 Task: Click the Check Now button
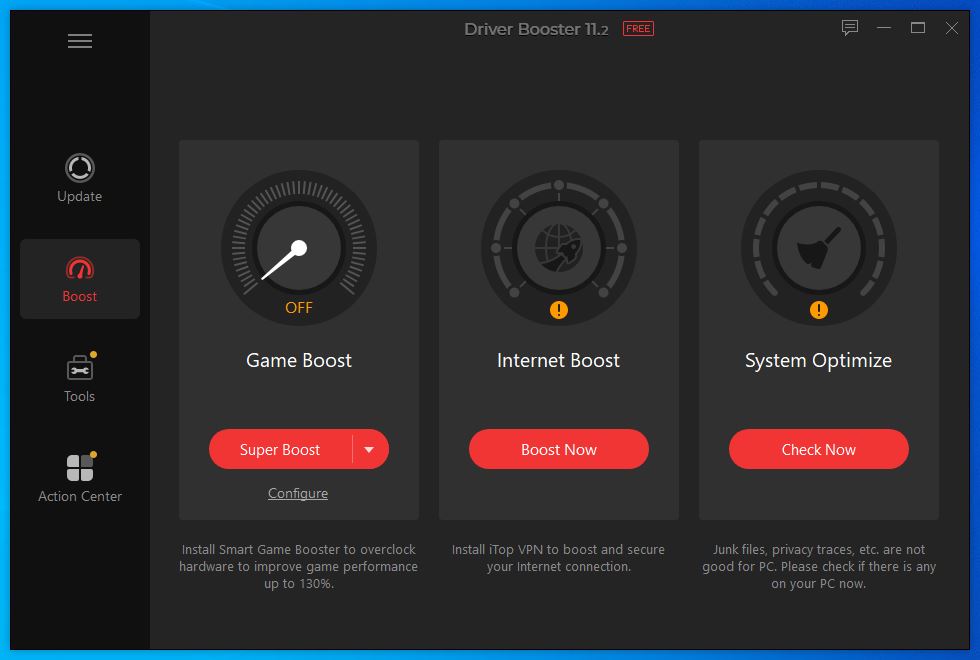819,449
